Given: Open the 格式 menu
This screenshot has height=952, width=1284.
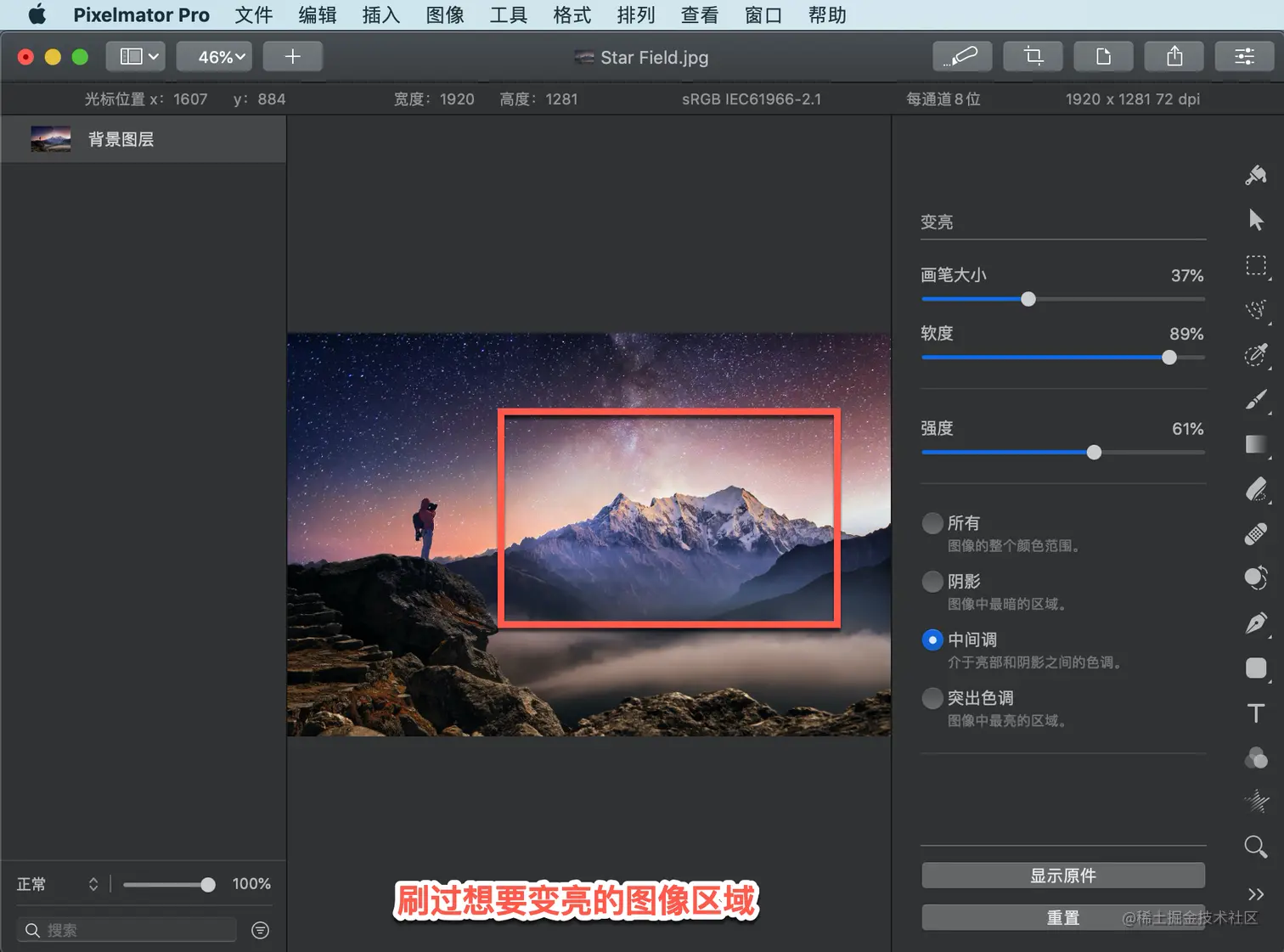Looking at the screenshot, I should click(x=572, y=15).
